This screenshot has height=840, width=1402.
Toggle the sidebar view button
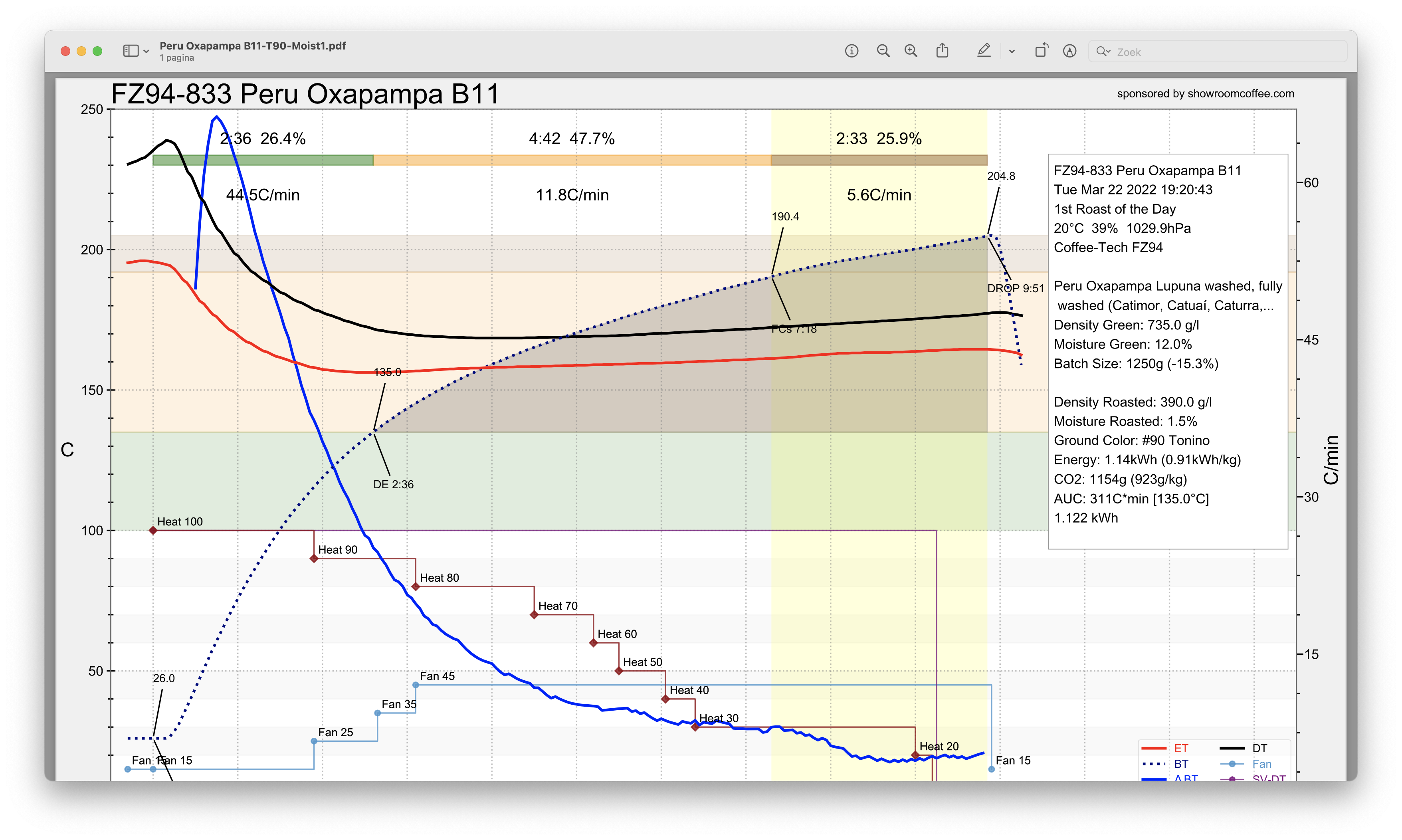[131, 51]
